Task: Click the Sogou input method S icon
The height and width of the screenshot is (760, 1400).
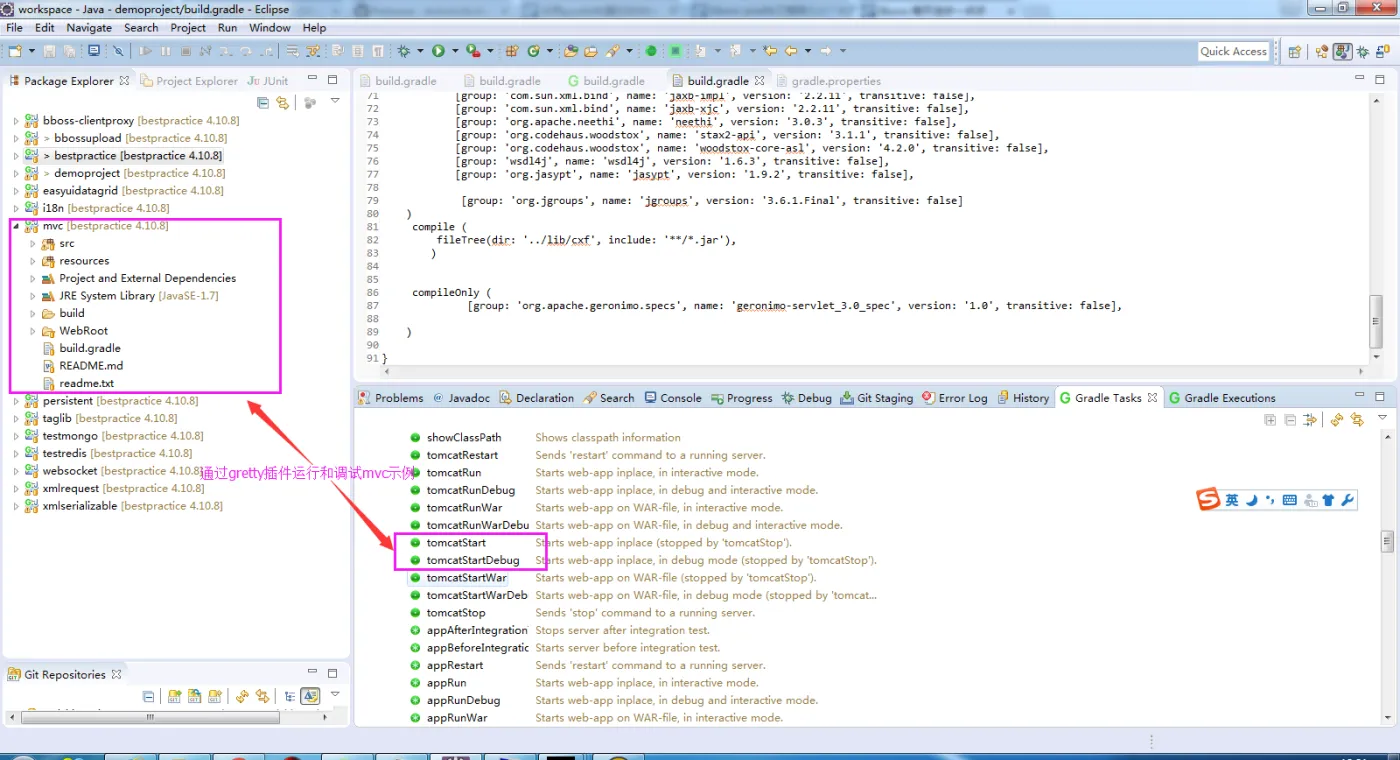Action: coord(1208,499)
